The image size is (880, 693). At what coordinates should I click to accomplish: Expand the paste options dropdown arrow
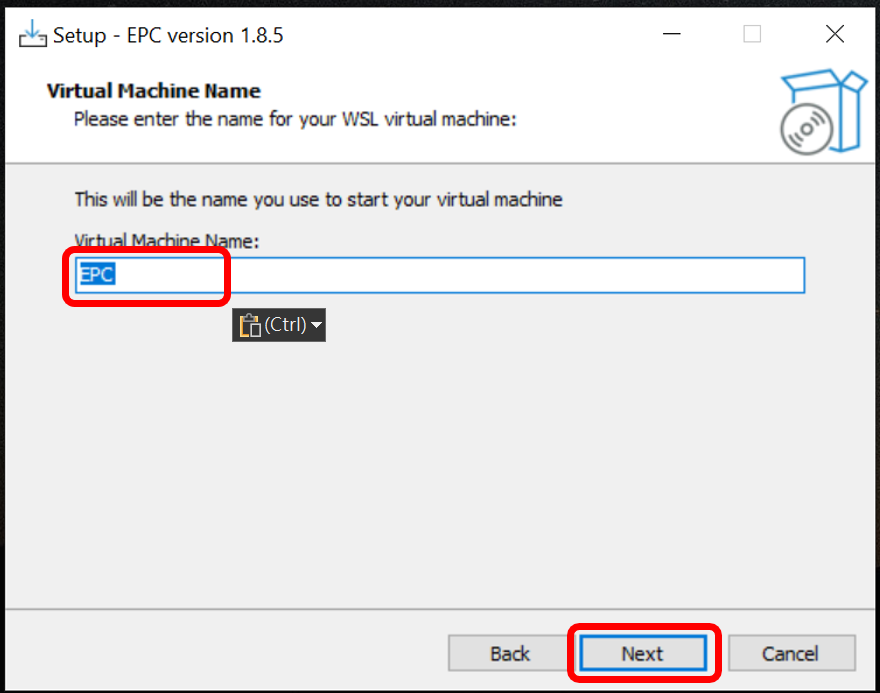pos(316,325)
